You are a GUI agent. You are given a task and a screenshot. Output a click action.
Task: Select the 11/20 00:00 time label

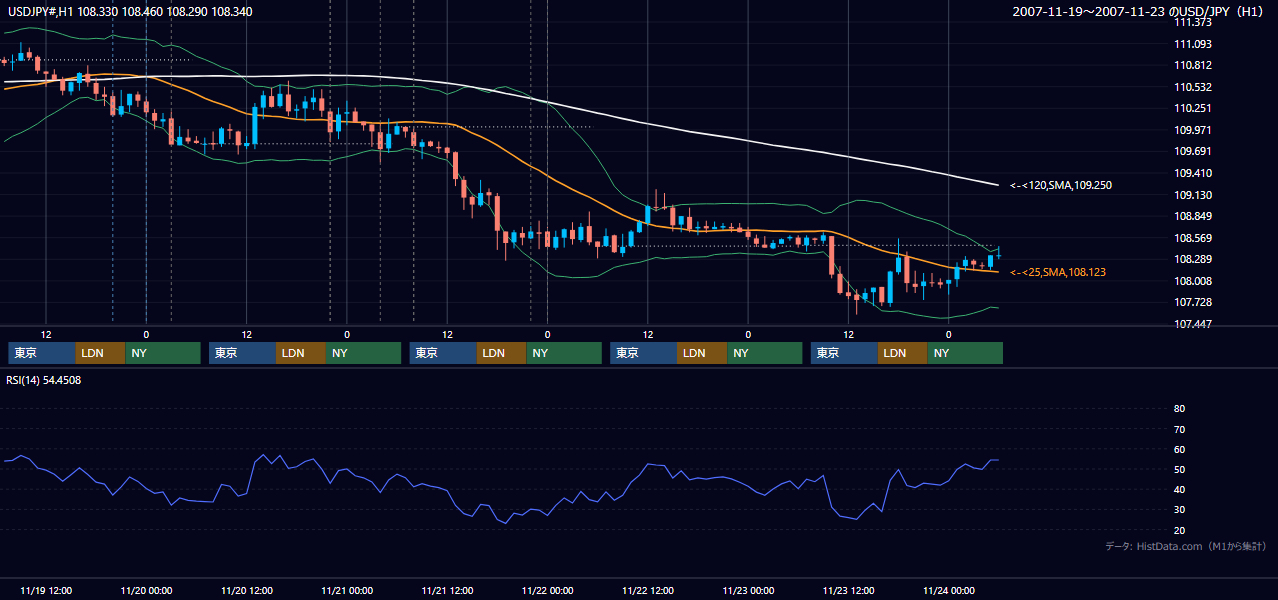[146, 590]
